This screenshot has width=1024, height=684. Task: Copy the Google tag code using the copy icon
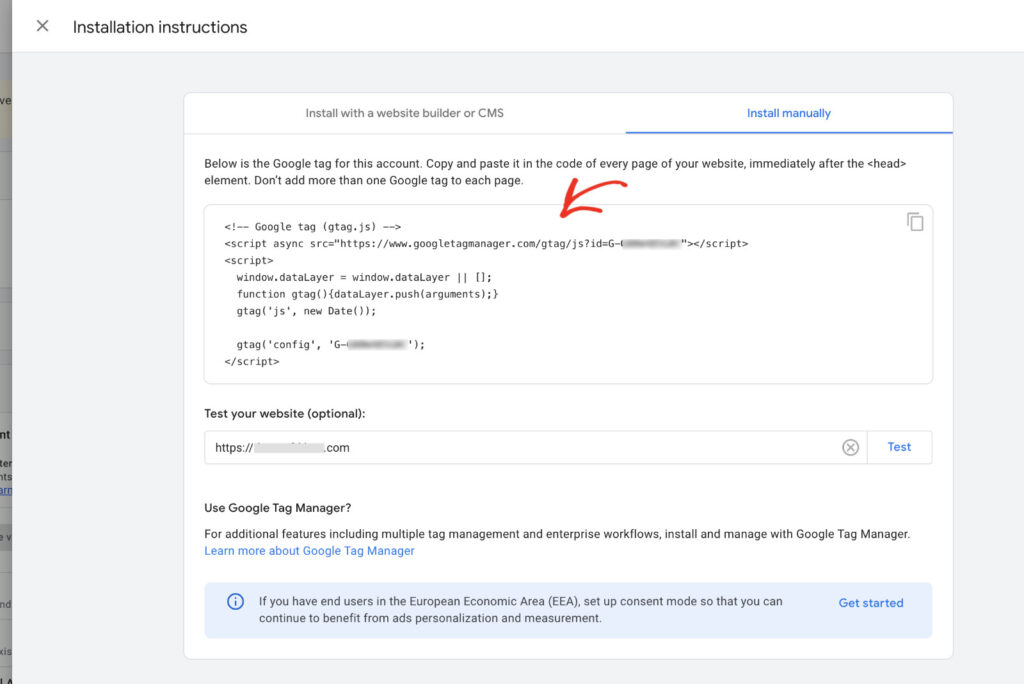coord(915,222)
